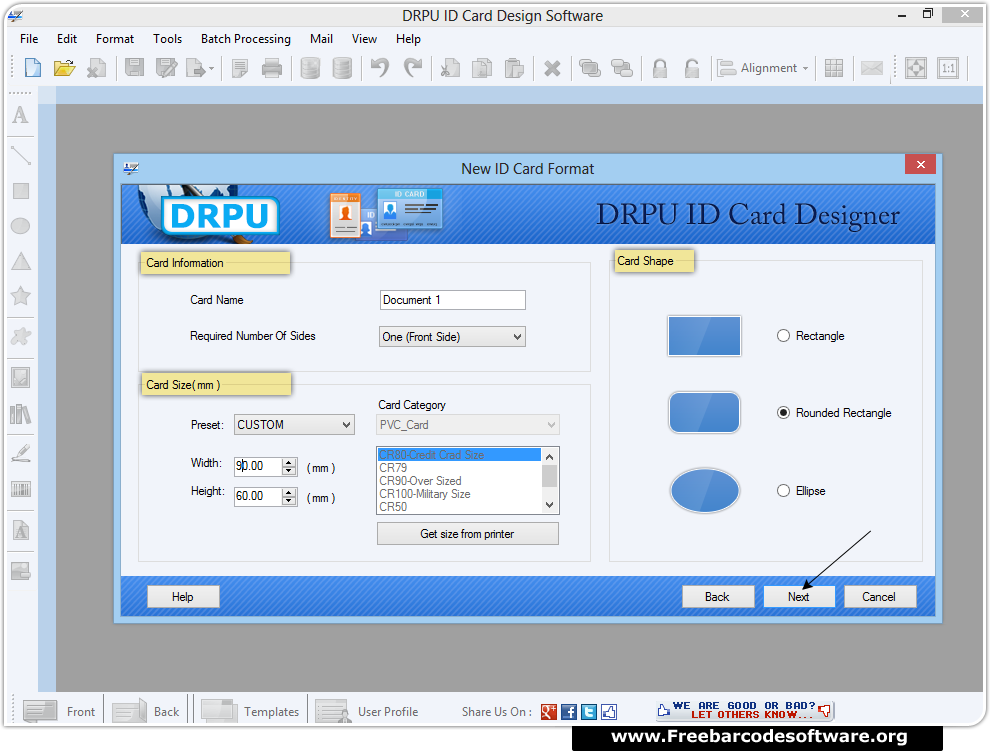Select the Ellipse shape tool in sidebar
The width and height of the screenshot is (990, 751).
click(x=20, y=225)
